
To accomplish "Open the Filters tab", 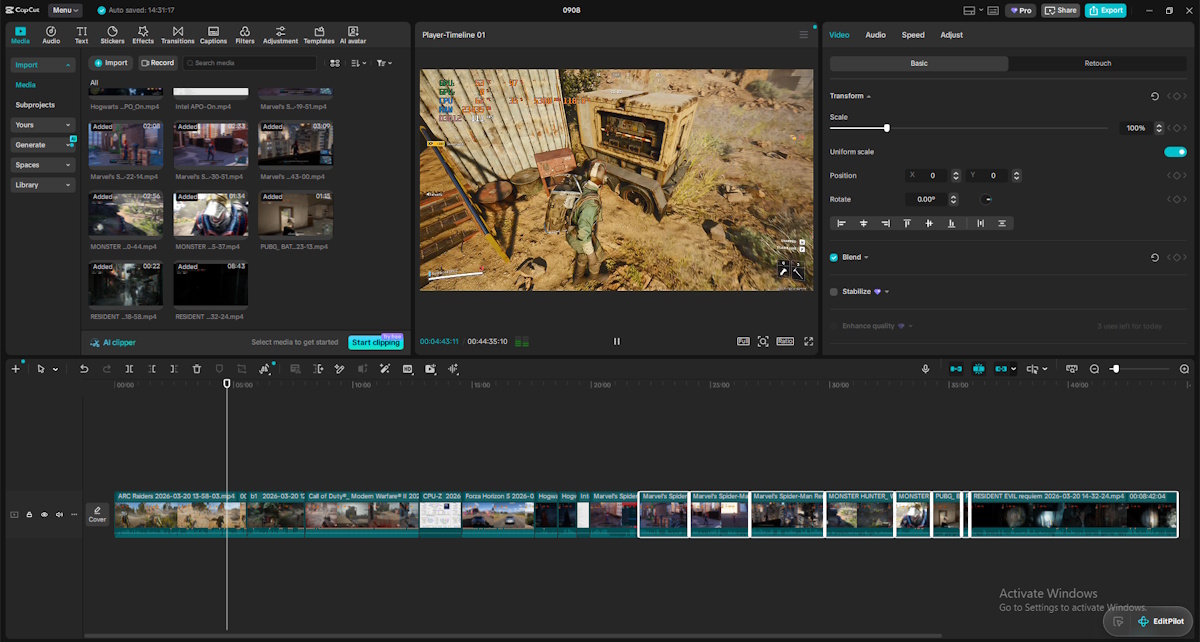I will pyautogui.click(x=245, y=35).
